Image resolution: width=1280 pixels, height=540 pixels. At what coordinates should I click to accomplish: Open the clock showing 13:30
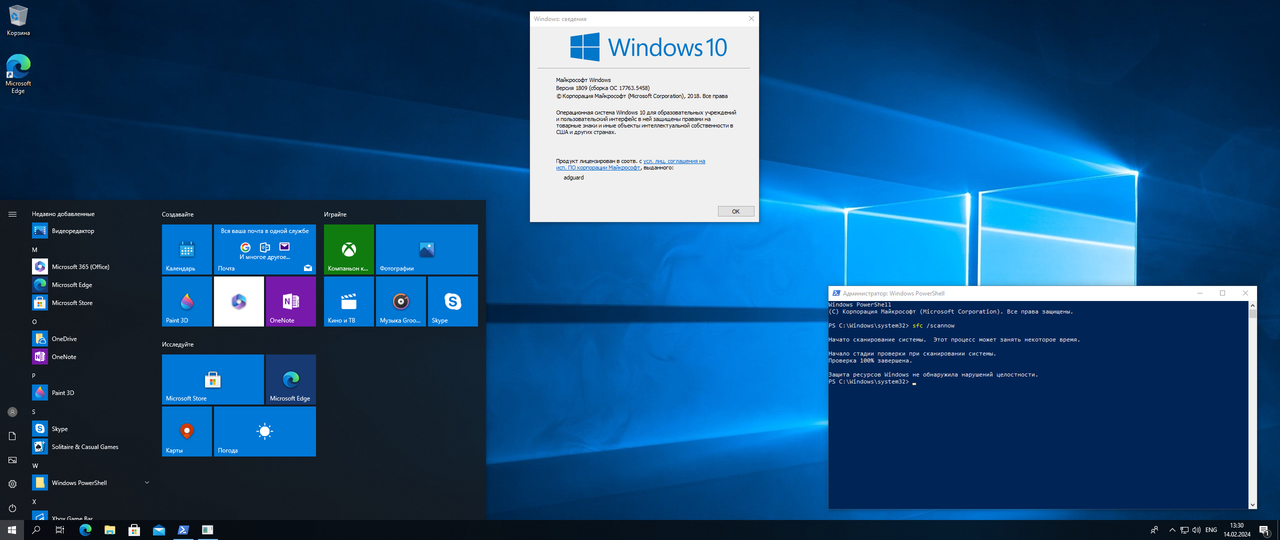pyautogui.click(x=1237, y=530)
